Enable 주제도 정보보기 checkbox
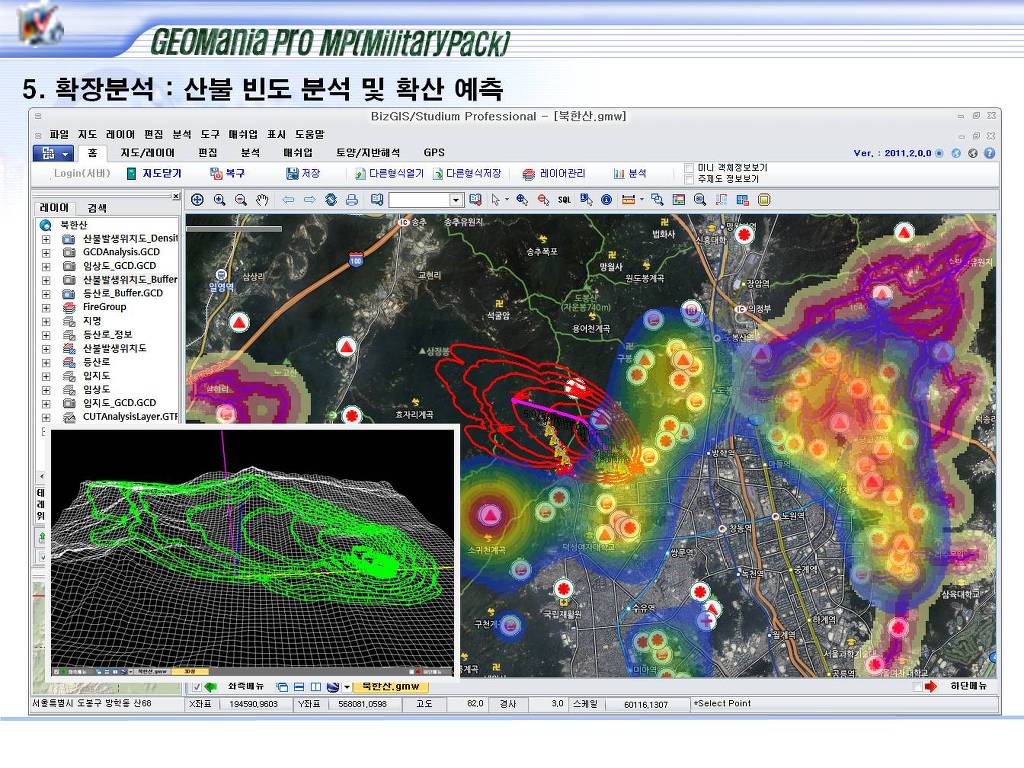Viewport: 1024px width, 768px height. tap(688, 179)
